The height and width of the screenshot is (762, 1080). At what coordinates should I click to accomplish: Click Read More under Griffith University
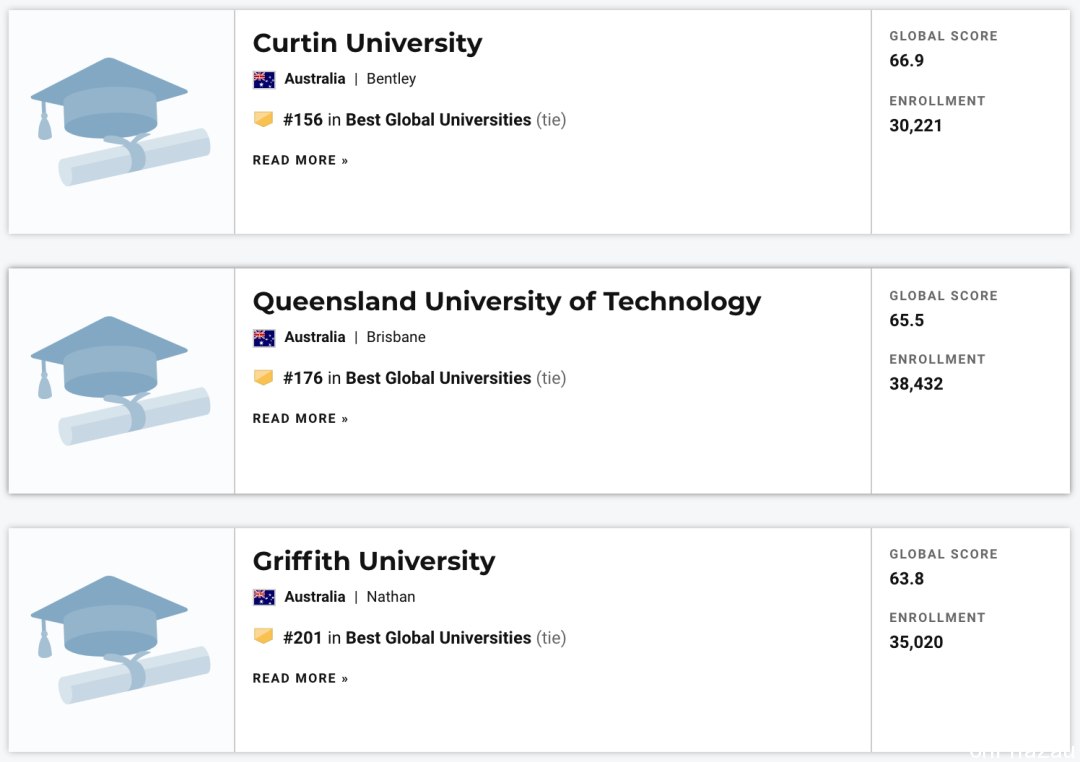[300, 679]
